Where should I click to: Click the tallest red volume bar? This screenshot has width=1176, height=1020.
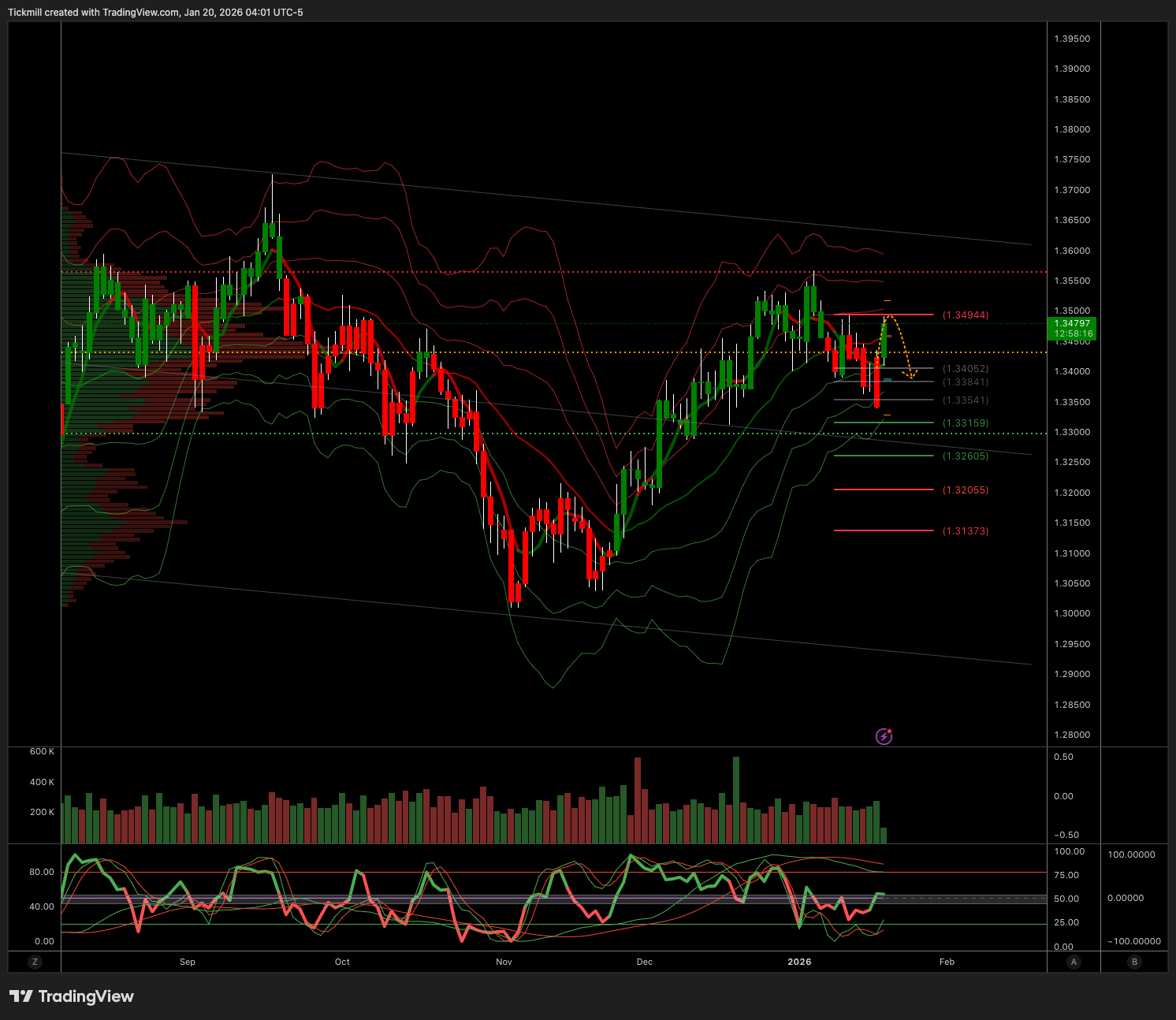[638, 800]
